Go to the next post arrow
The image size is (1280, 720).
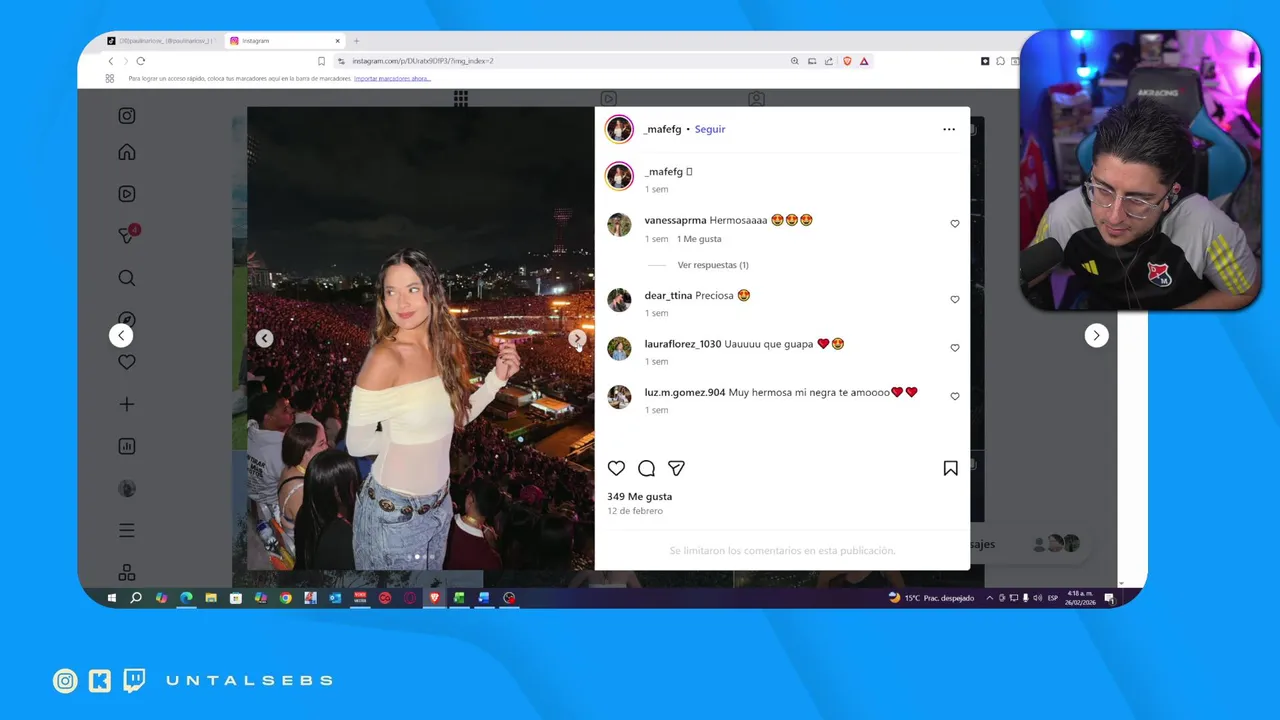click(x=1096, y=336)
